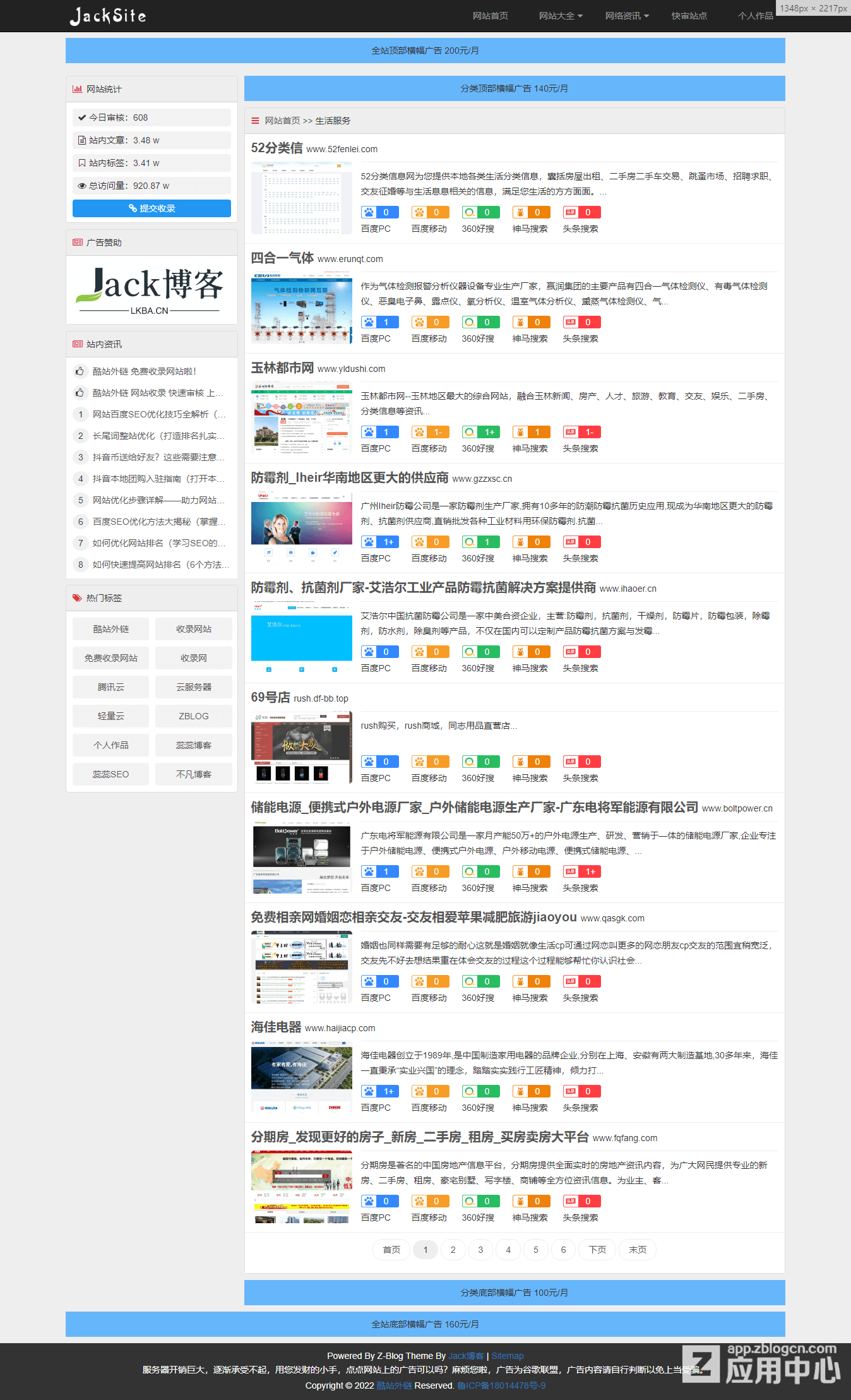The height and width of the screenshot is (1400, 851).
Task: Click the Jack博客 sponsor banner image
Action: (x=152, y=290)
